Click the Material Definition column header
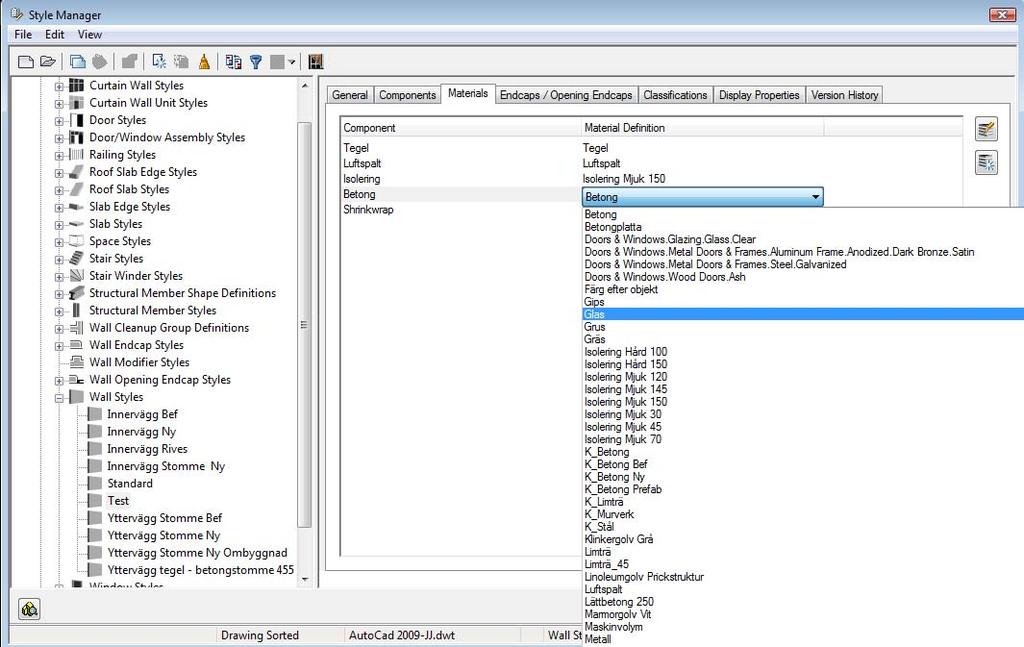This screenshot has height=647, width=1024. coord(702,128)
